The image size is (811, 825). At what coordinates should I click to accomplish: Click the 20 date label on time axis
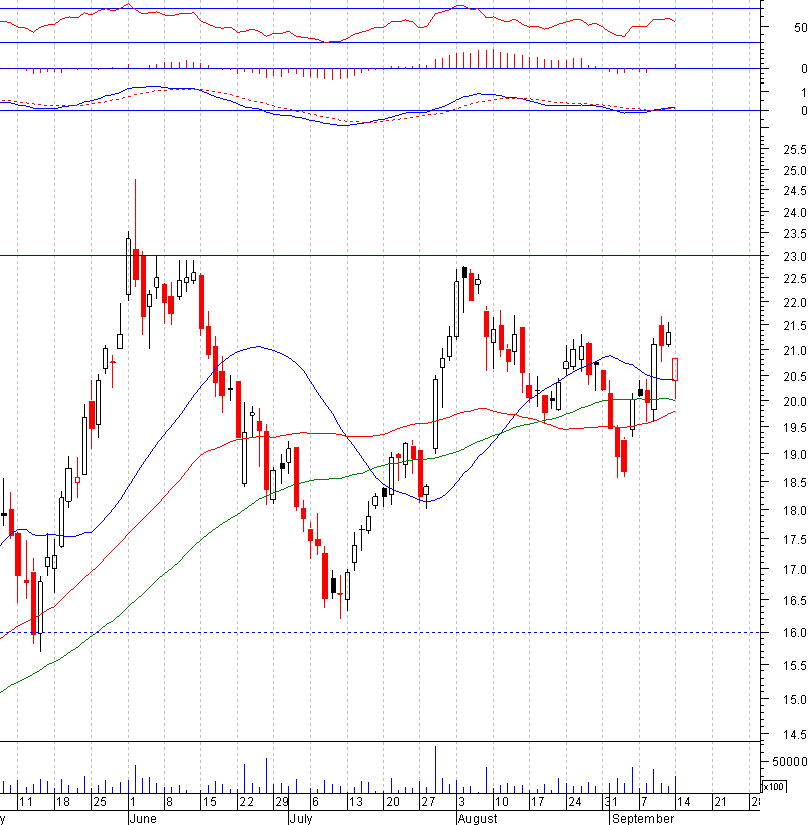pyautogui.click(x=393, y=802)
